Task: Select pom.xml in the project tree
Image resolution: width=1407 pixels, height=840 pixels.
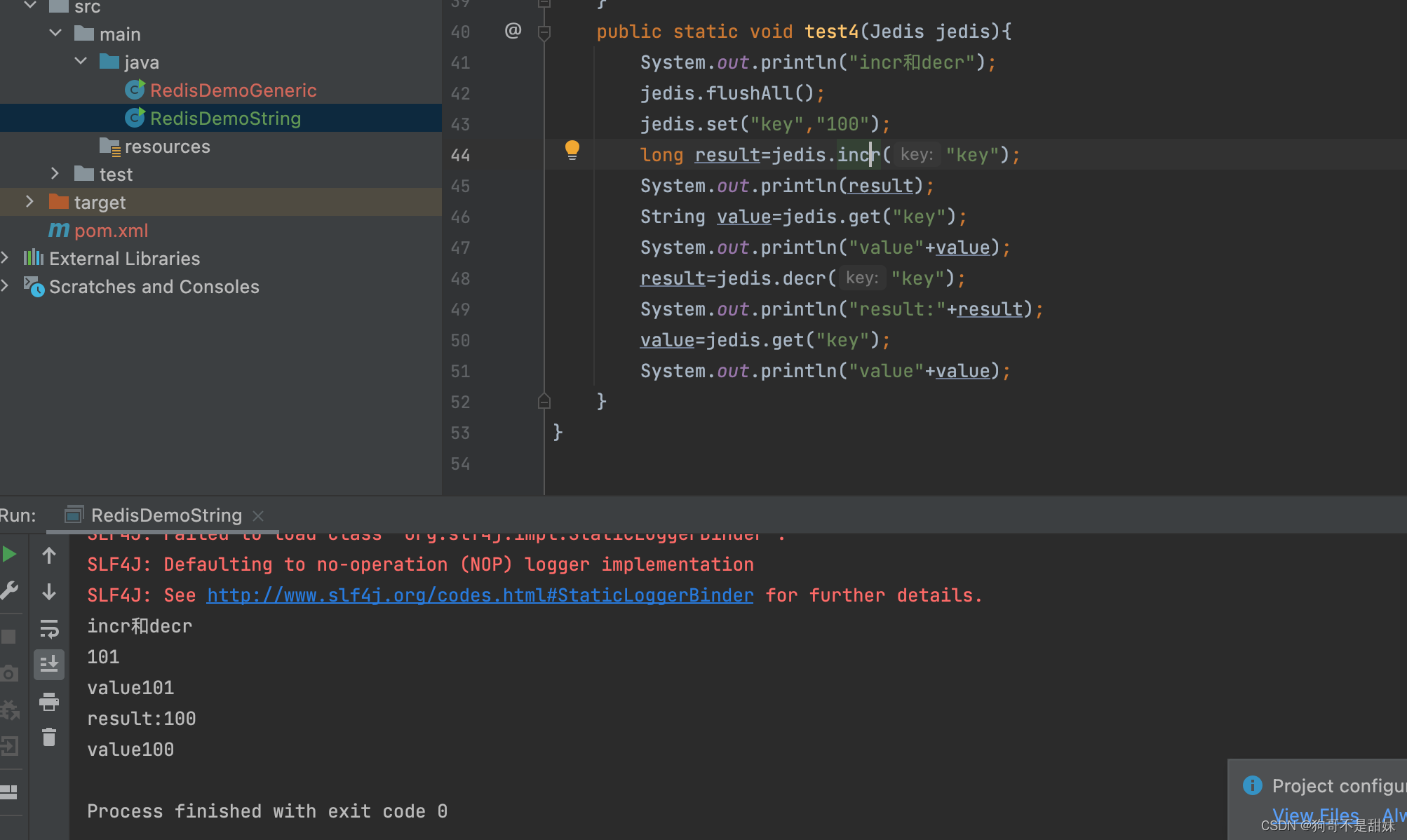Action: [112, 230]
